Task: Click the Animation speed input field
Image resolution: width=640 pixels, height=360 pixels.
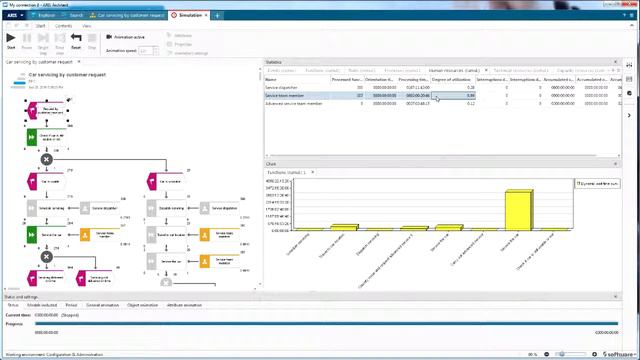Action: [x=145, y=51]
